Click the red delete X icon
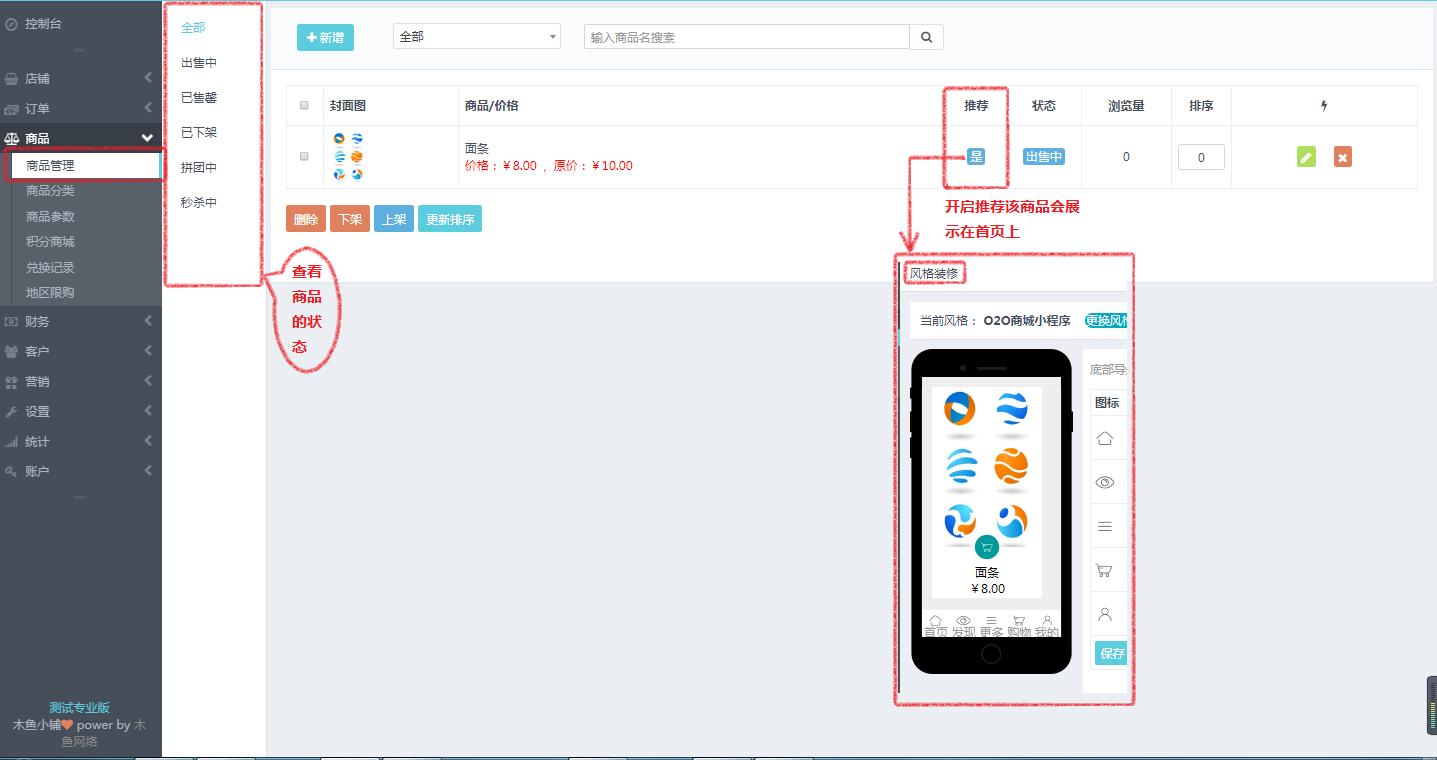The width and height of the screenshot is (1437, 760). point(1343,157)
